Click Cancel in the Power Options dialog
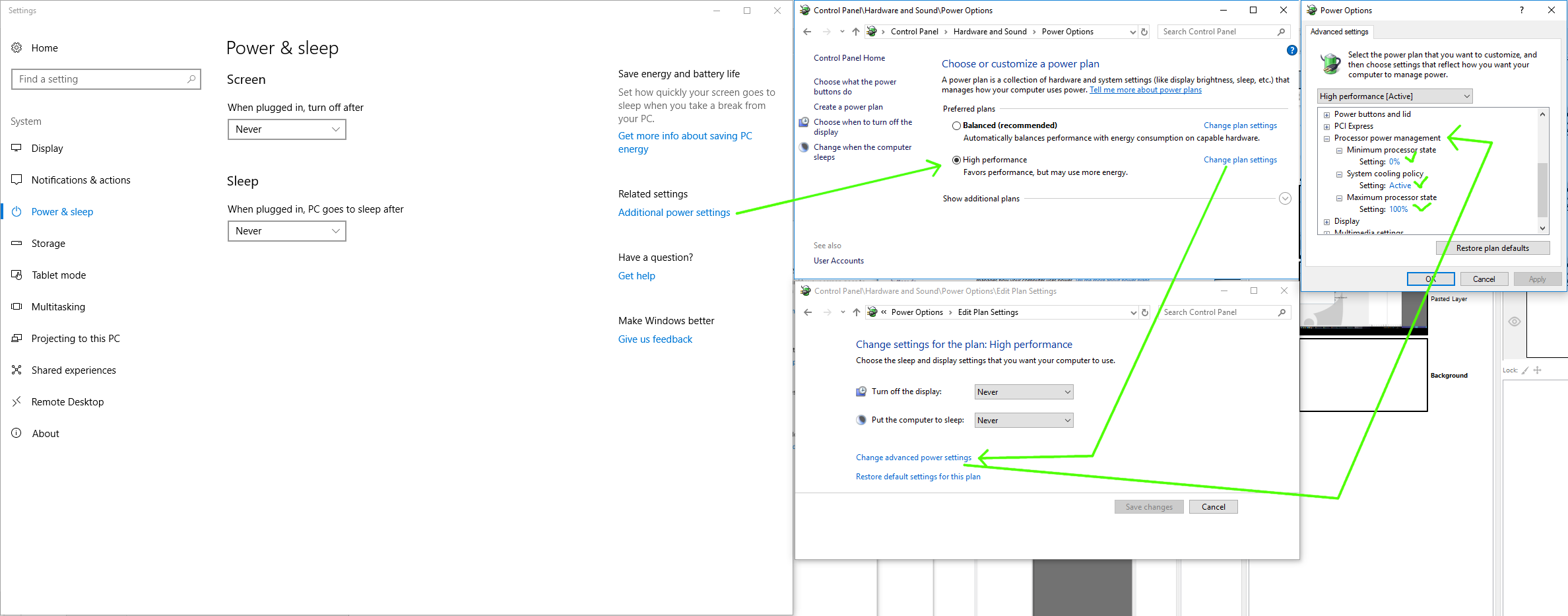 click(1484, 279)
